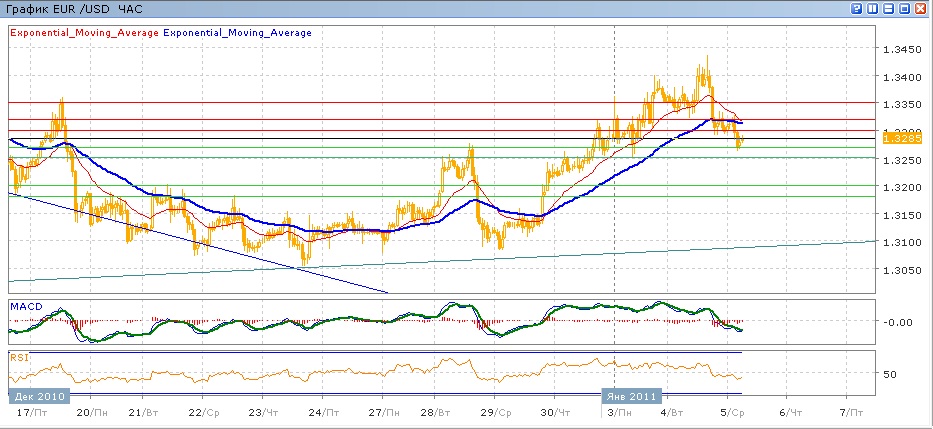Click the help question mark icon

(x=857, y=8)
